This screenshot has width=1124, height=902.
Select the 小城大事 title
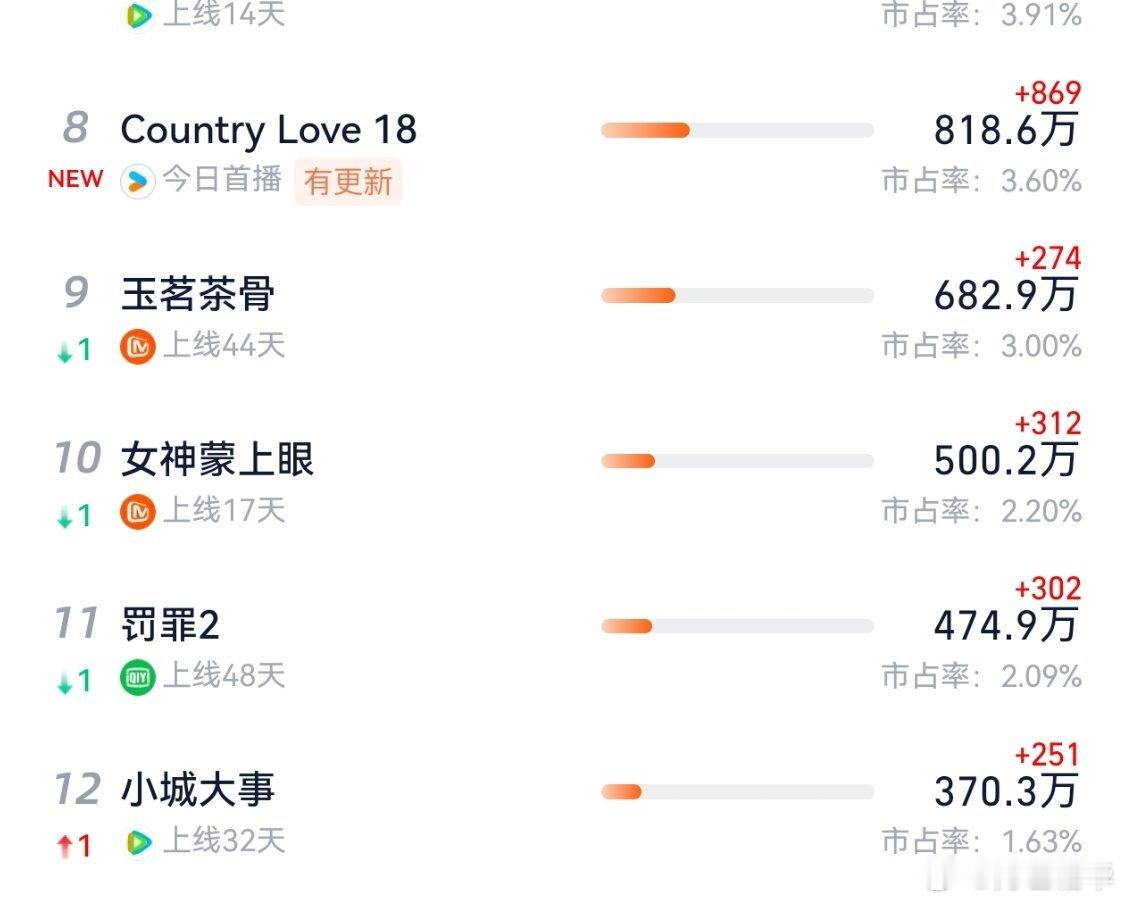(198, 790)
